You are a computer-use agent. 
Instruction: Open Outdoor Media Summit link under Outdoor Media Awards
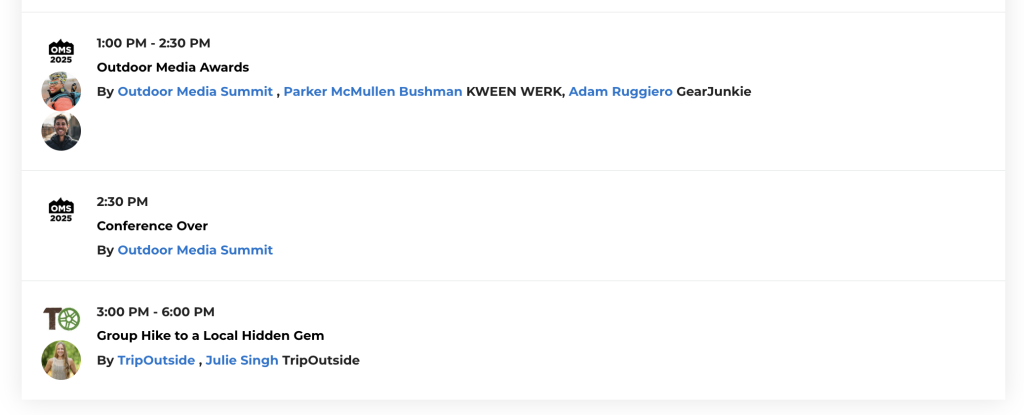(x=195, y=92)
